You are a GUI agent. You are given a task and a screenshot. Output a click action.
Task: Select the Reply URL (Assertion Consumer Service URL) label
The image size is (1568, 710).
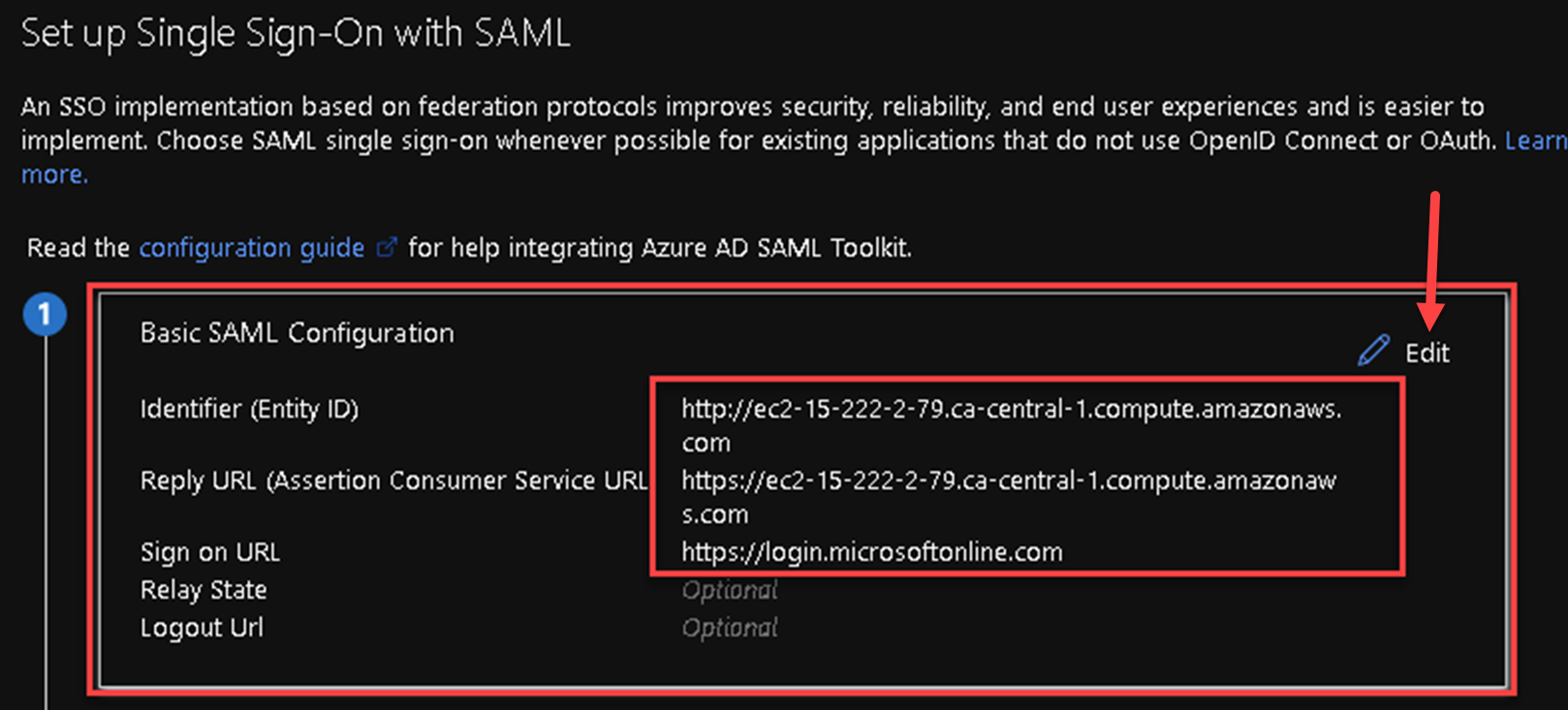click(x=393, y=480)
